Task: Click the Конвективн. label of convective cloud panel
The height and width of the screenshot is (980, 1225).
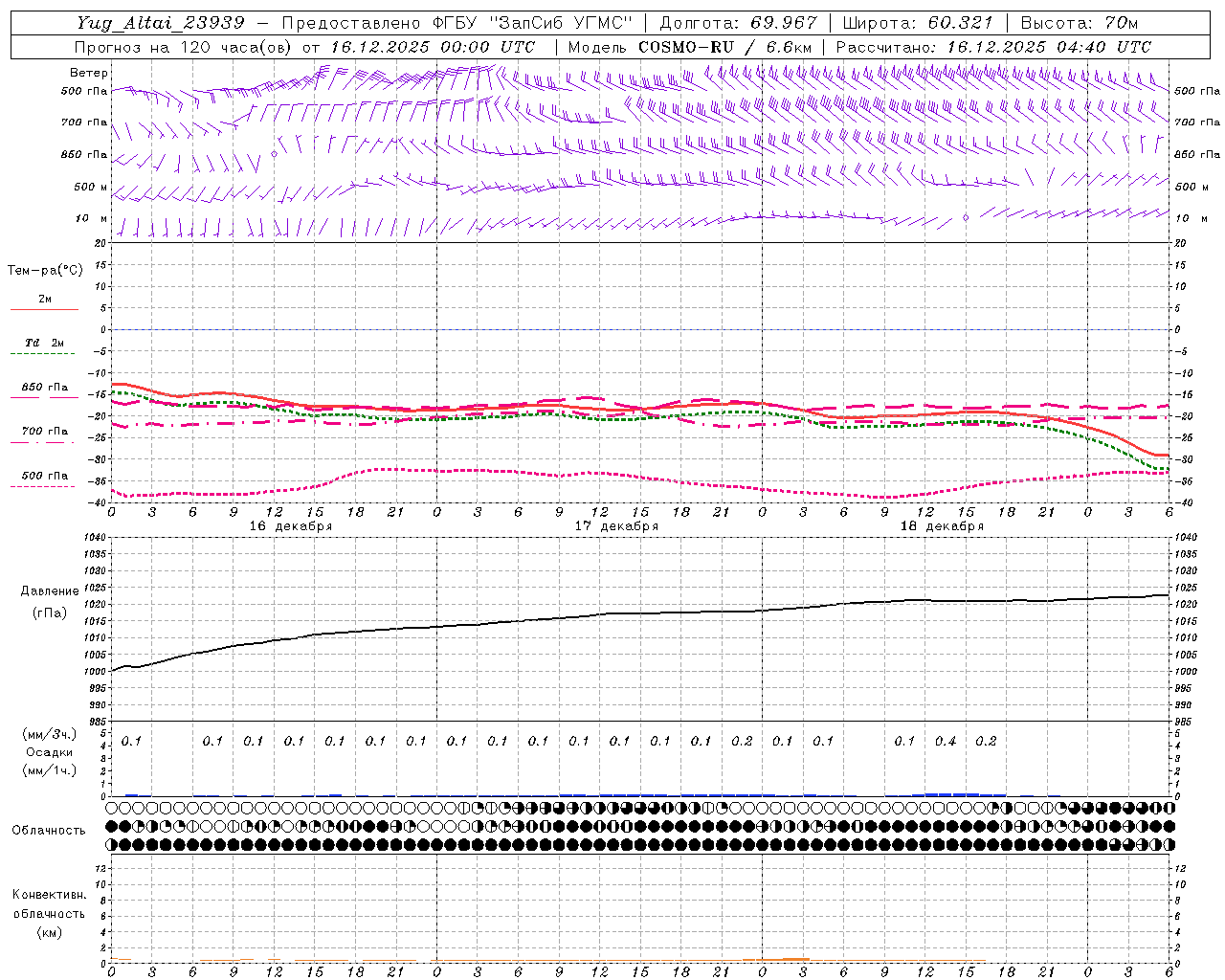Action: [x=49, y=895]
